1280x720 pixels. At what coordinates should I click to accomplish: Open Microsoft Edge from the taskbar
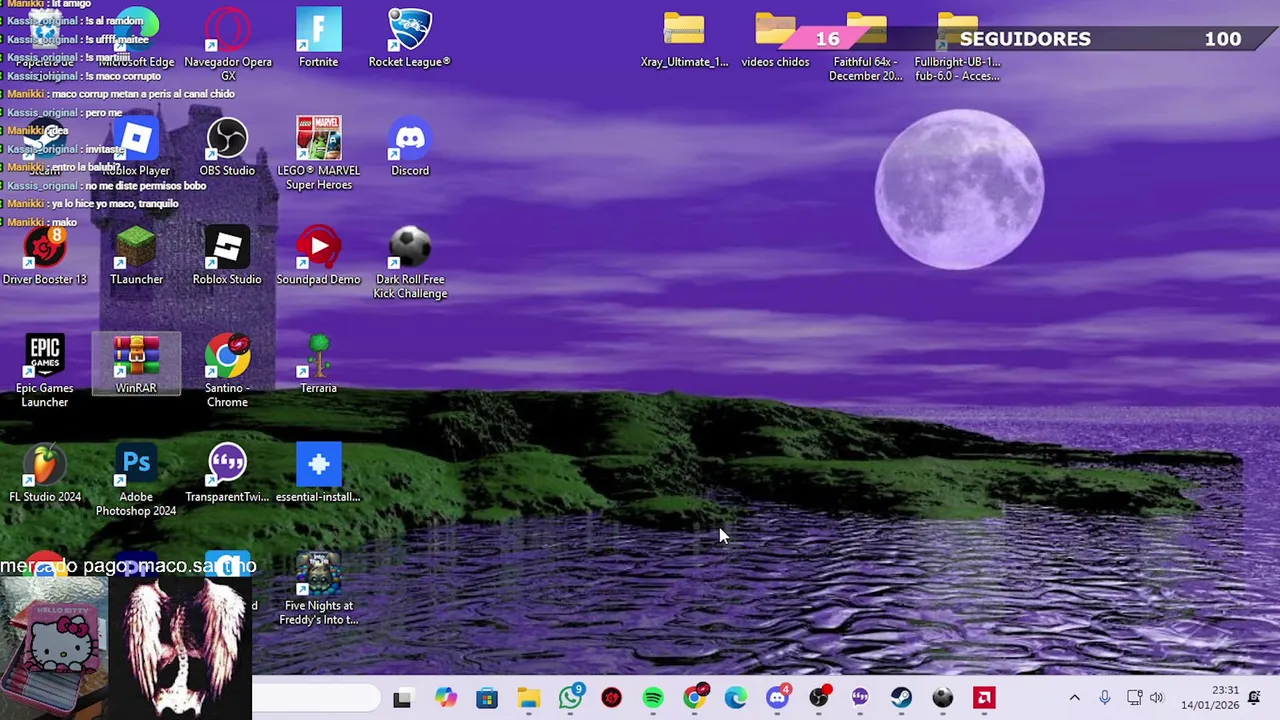point(736,698)
